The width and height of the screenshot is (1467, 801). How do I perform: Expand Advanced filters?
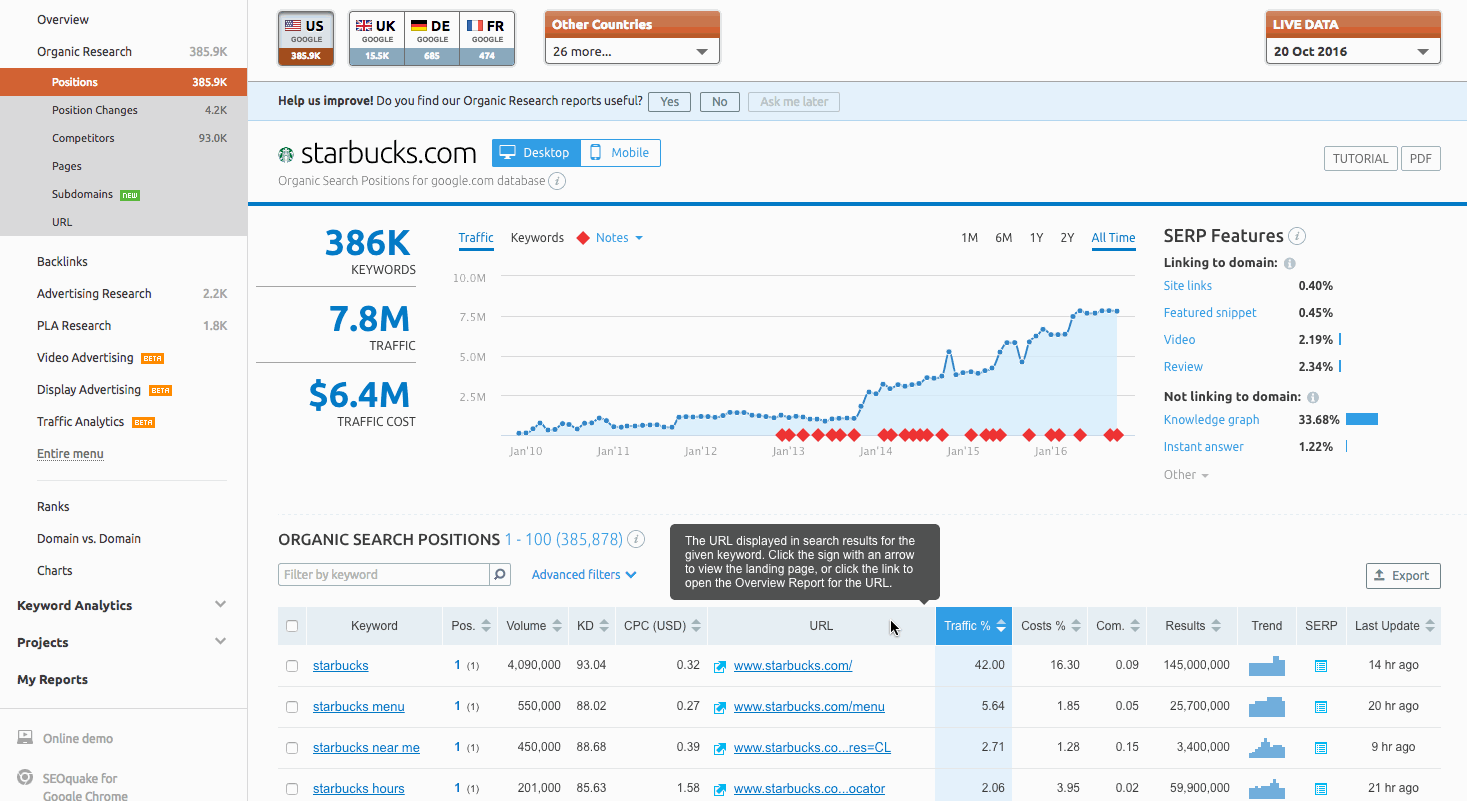(x=584, y=575)
